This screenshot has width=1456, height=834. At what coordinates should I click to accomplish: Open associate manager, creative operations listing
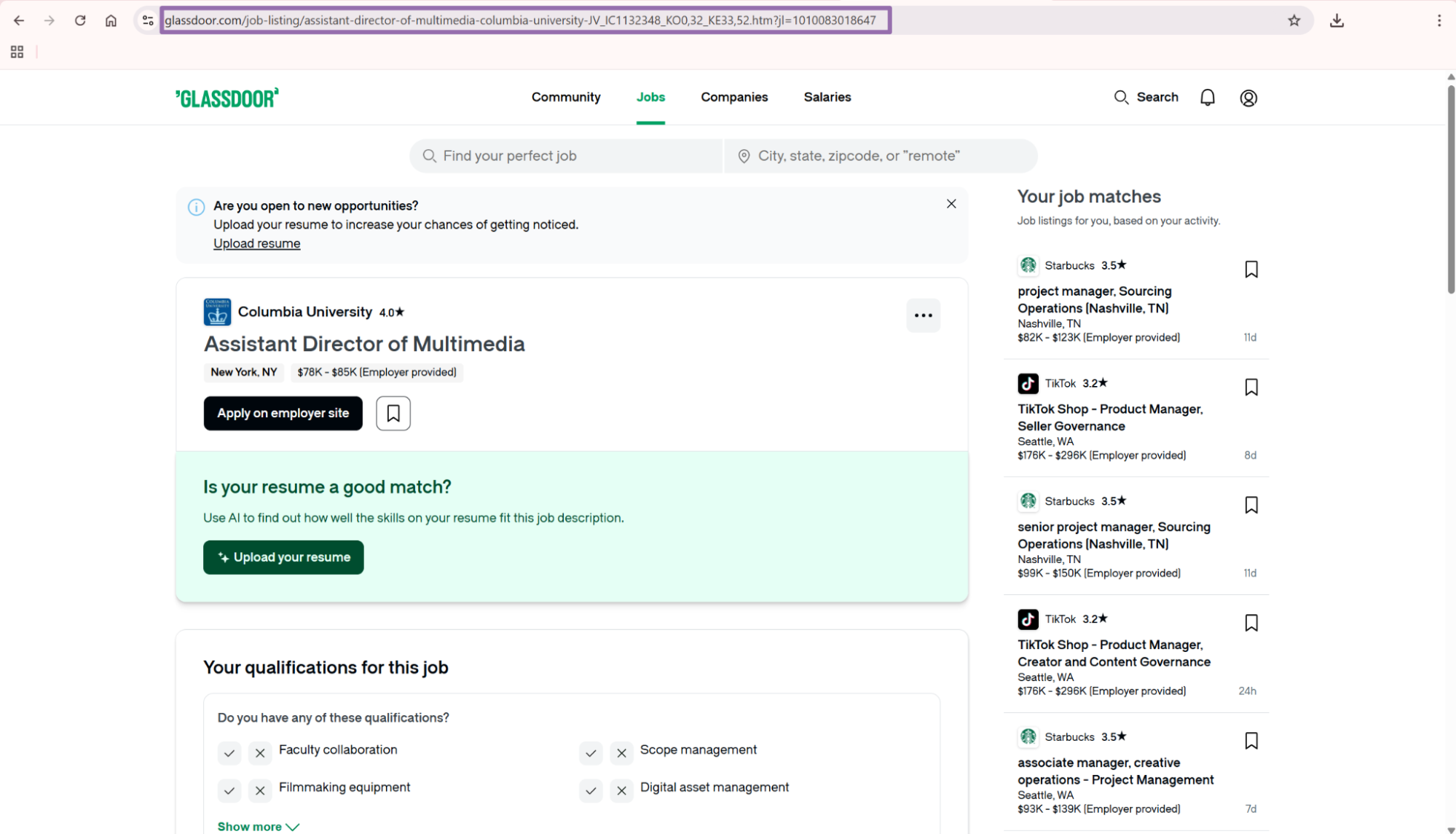(x=1115, y=771)
